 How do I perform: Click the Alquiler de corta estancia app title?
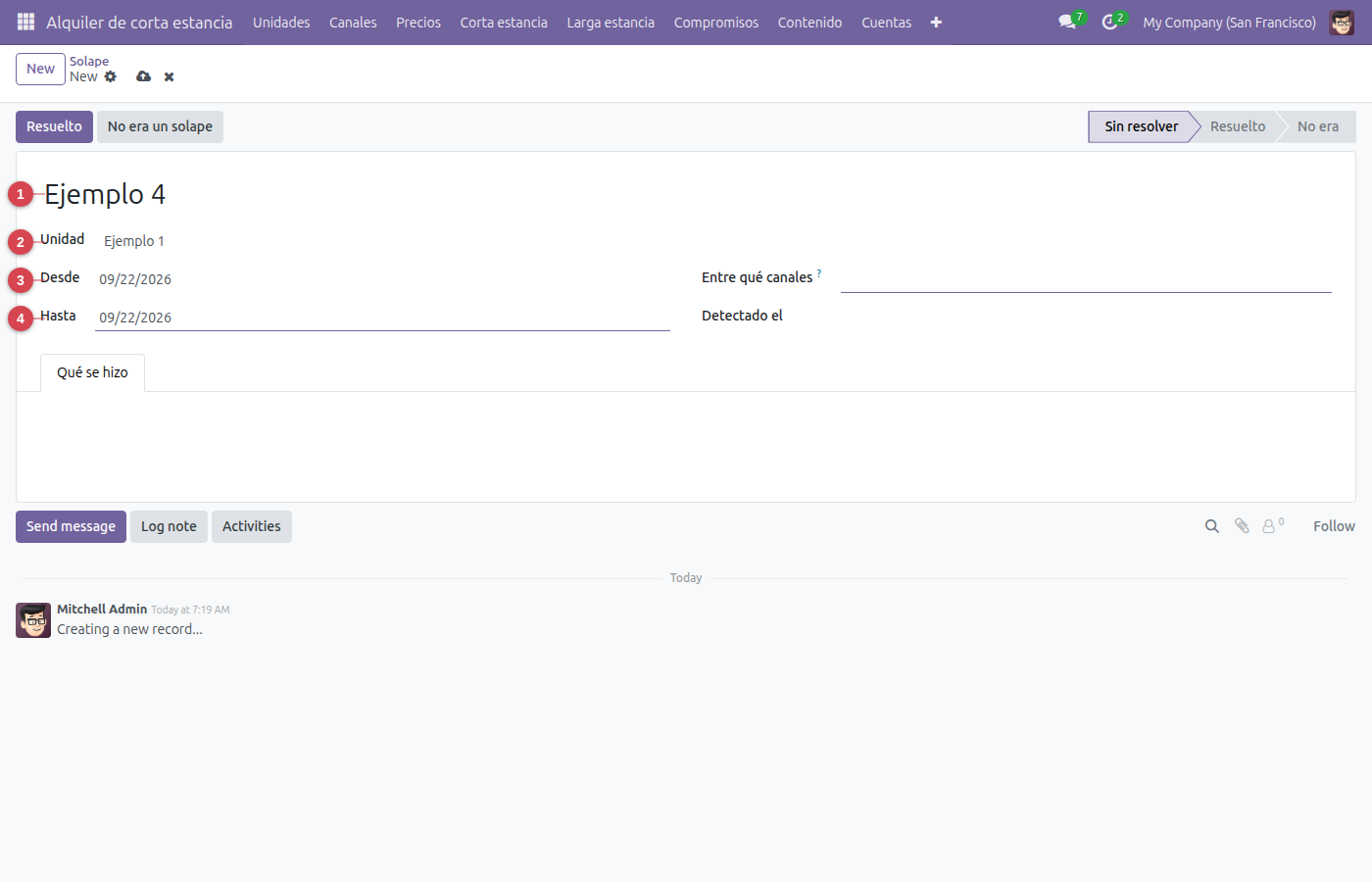(139, 22)
